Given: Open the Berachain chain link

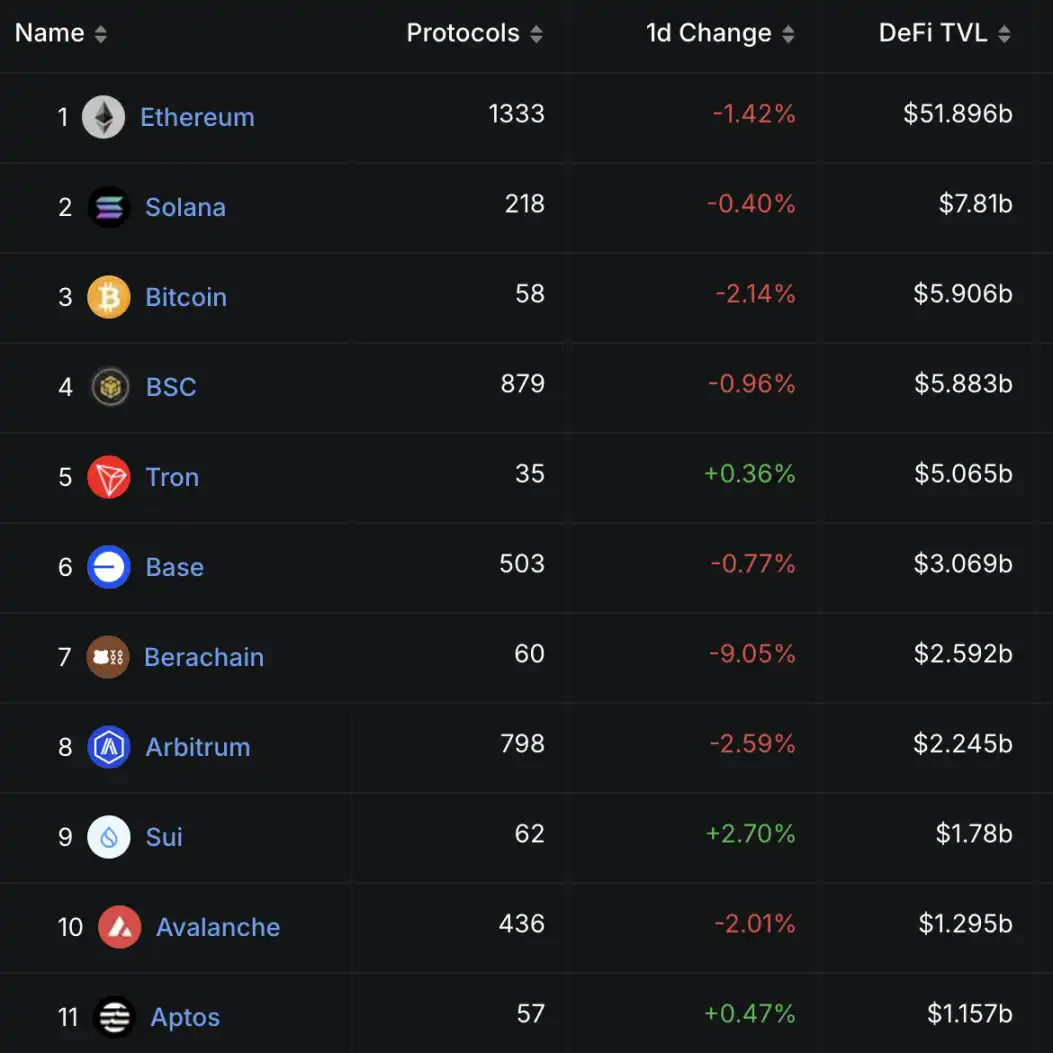Looking at the screenshot, I should point(204,657).
